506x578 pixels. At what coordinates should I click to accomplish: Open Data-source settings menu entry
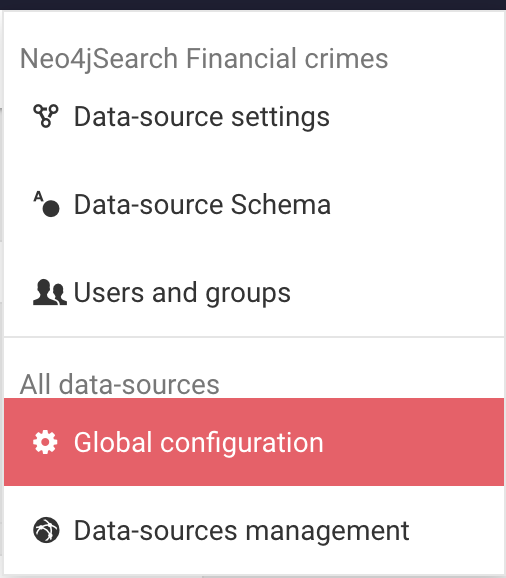coord(254,116)
